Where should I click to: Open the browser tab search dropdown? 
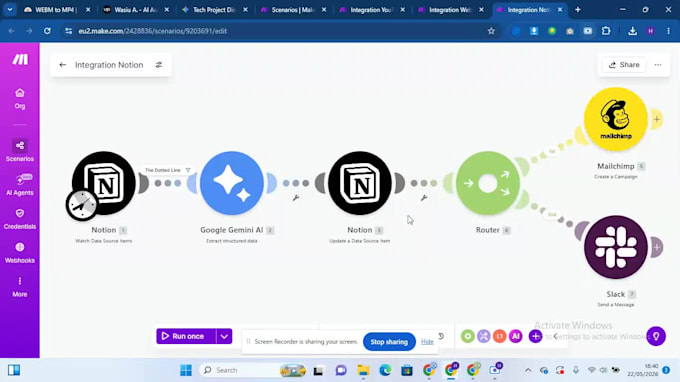pyautogui.click(x=10, y=10)
